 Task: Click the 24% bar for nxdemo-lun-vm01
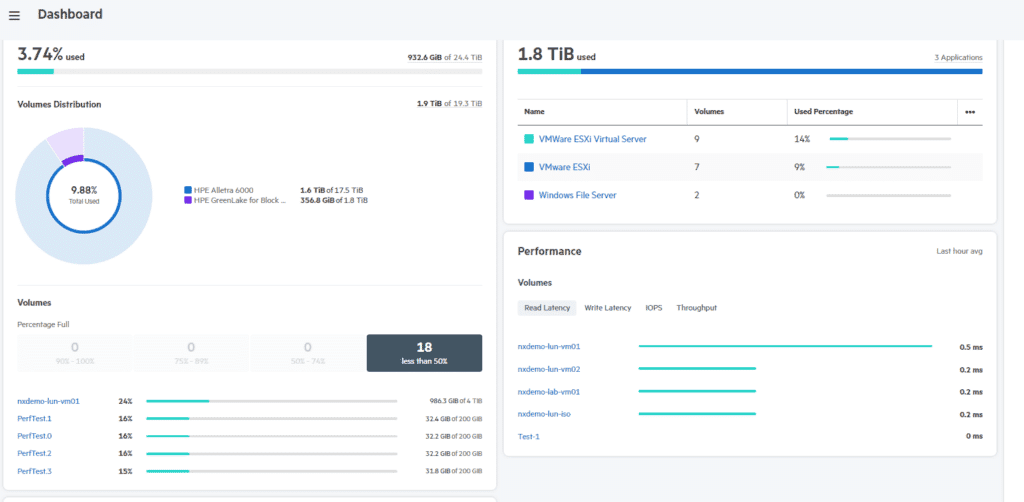coord(272,401)
